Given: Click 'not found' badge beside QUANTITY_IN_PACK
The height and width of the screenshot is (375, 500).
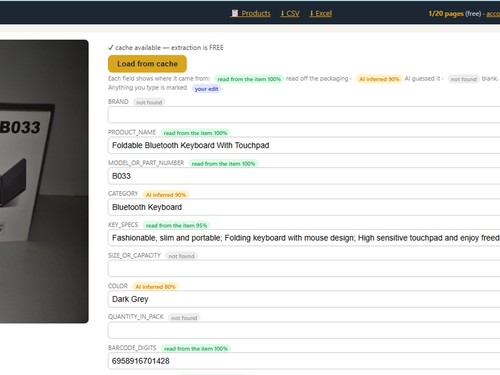Looking at the screenshot, I should point(184,318).
